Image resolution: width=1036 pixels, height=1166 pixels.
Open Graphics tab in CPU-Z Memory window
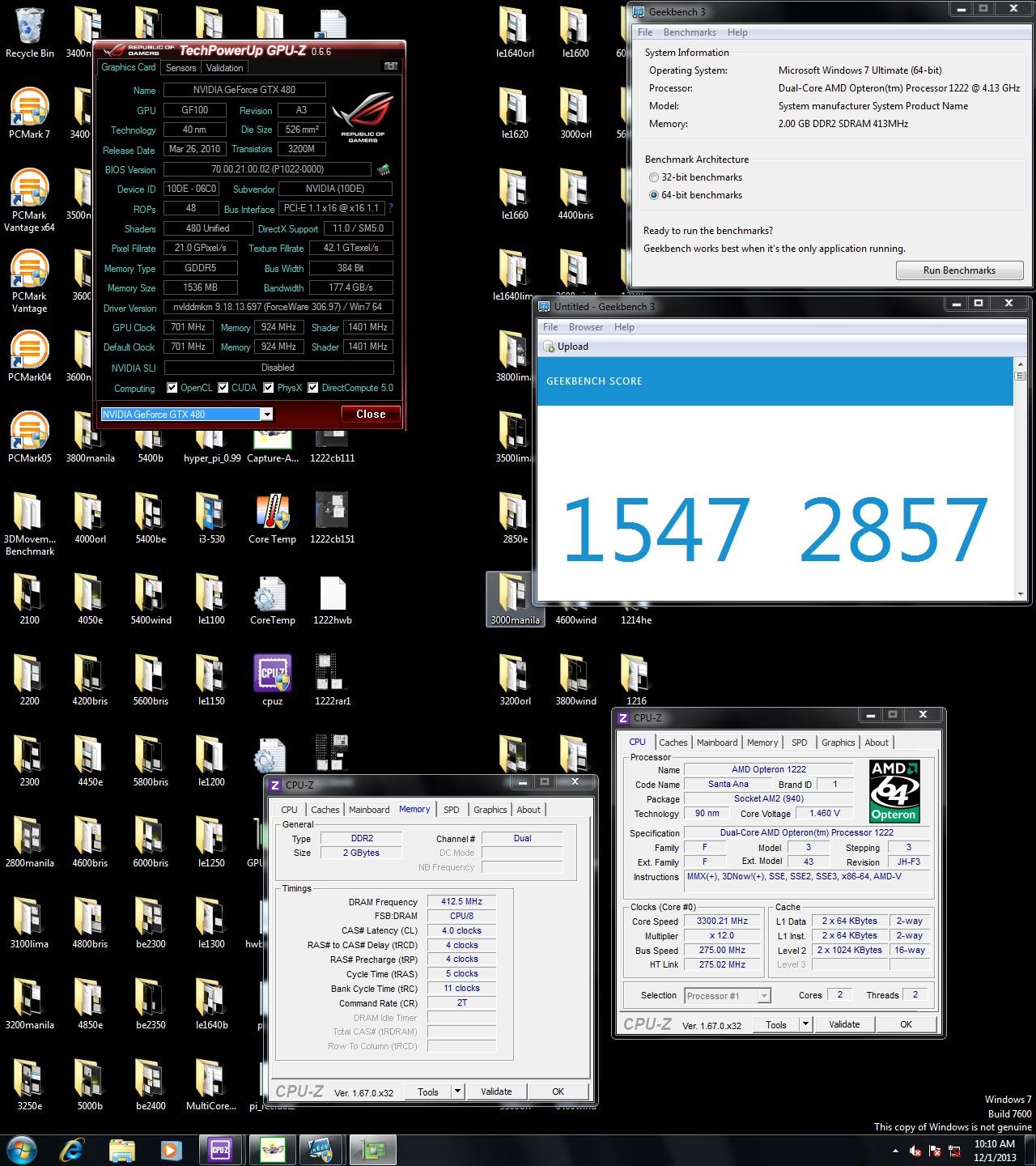click(490, 810)
